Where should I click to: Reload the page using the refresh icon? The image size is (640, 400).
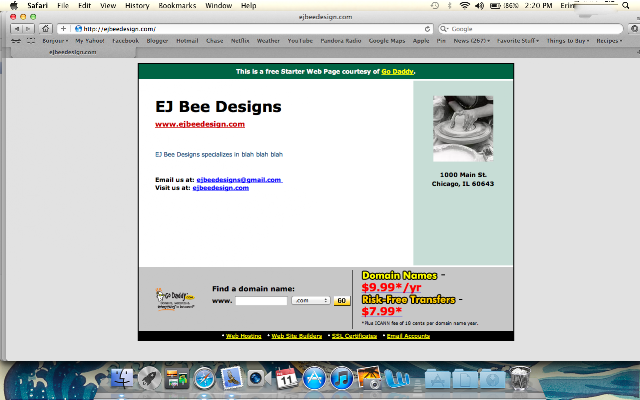427,29
